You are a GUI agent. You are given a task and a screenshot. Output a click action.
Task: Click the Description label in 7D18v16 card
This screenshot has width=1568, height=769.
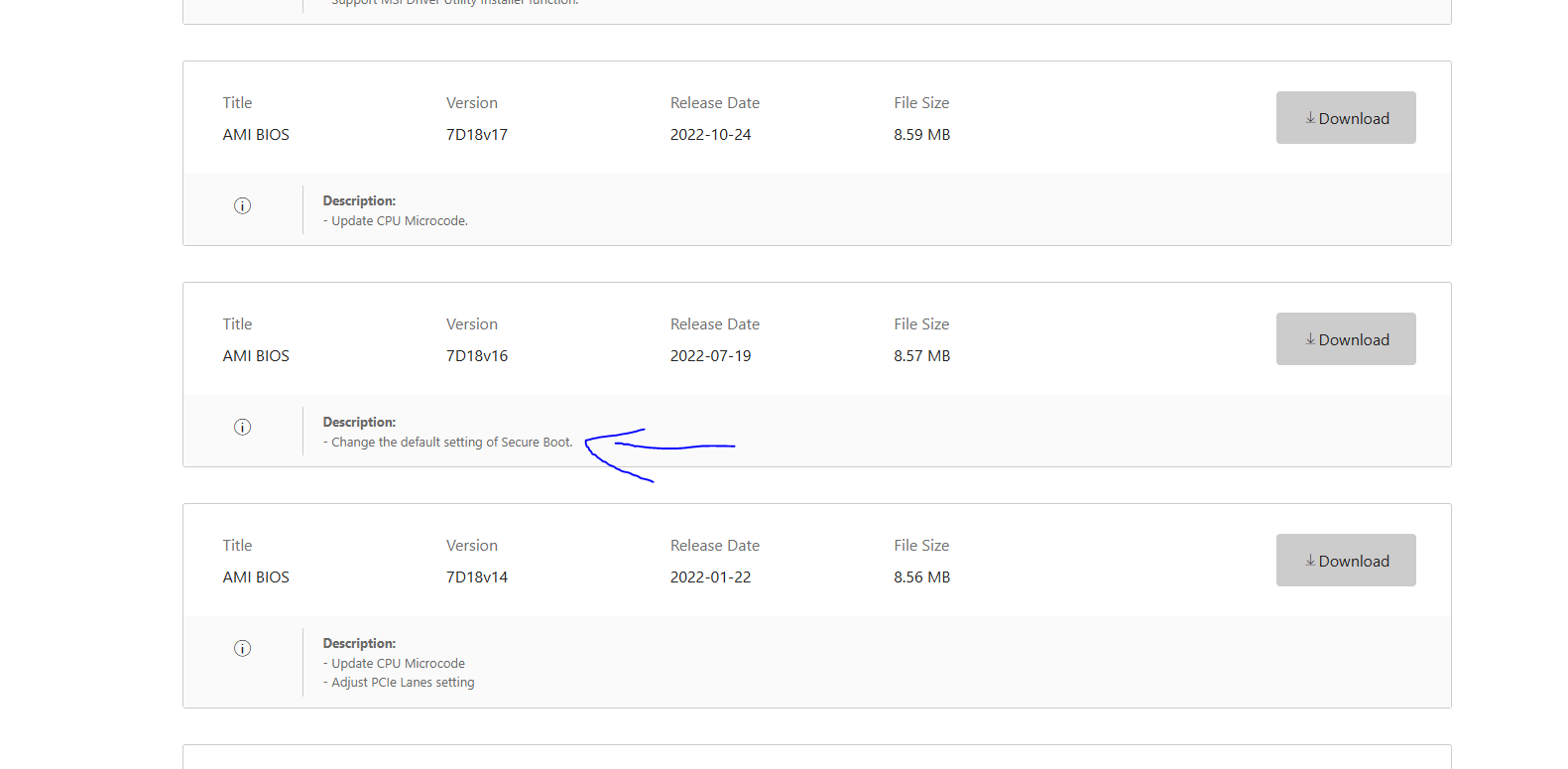coord(359,423)
